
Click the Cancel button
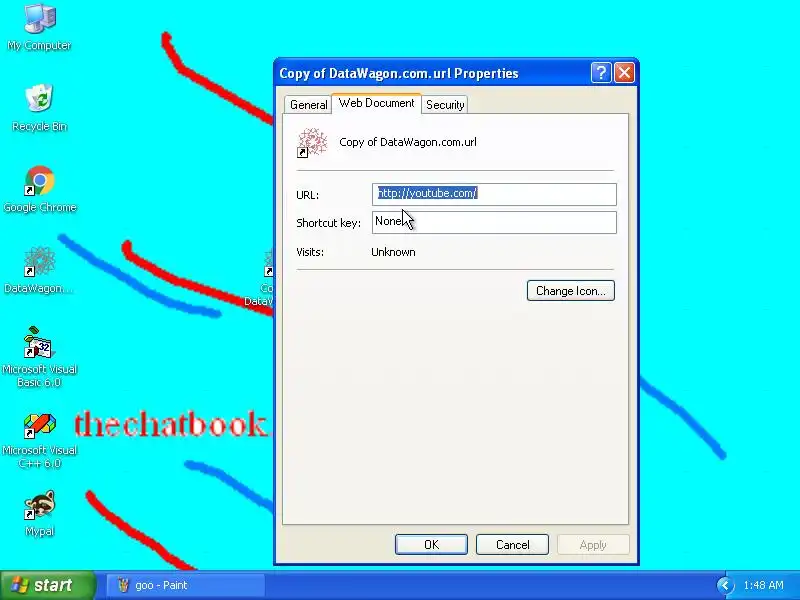512,544
